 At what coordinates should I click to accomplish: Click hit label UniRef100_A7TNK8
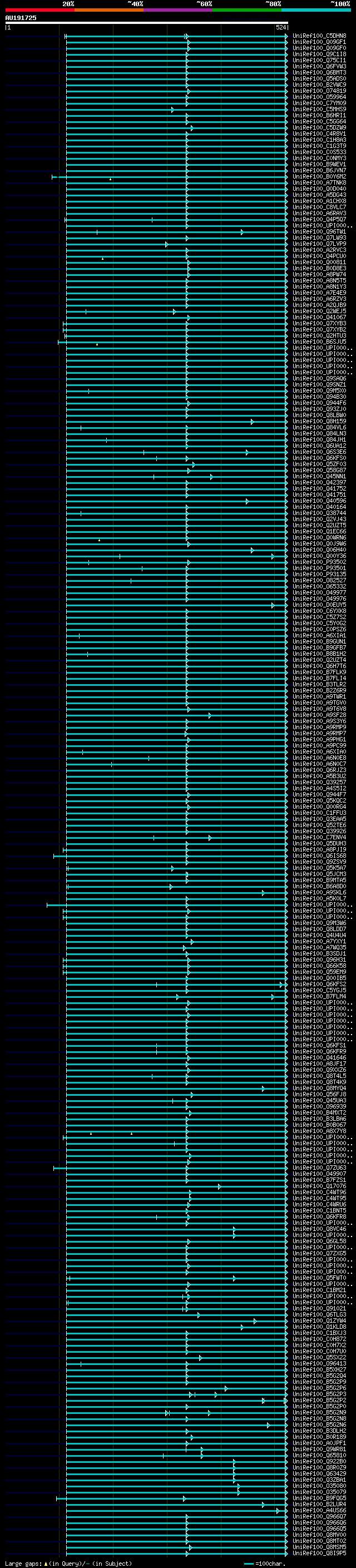[x=319, y=182]
